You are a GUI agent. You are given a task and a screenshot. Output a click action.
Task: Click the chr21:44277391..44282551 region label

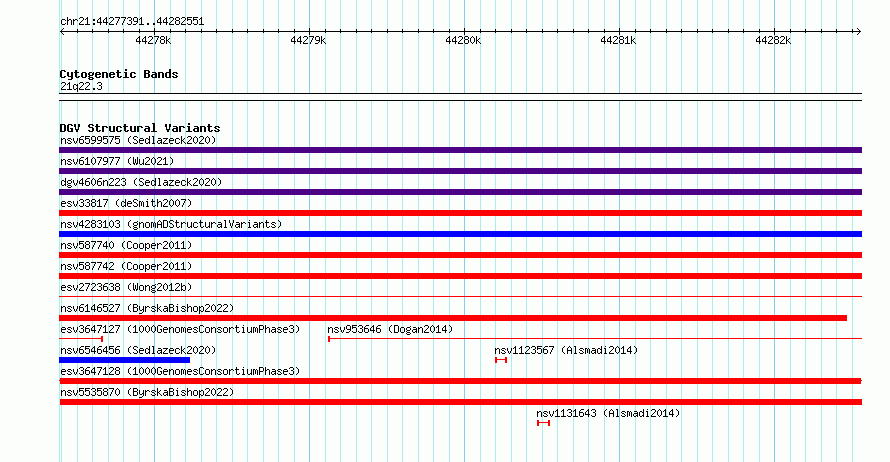(132, 22)
